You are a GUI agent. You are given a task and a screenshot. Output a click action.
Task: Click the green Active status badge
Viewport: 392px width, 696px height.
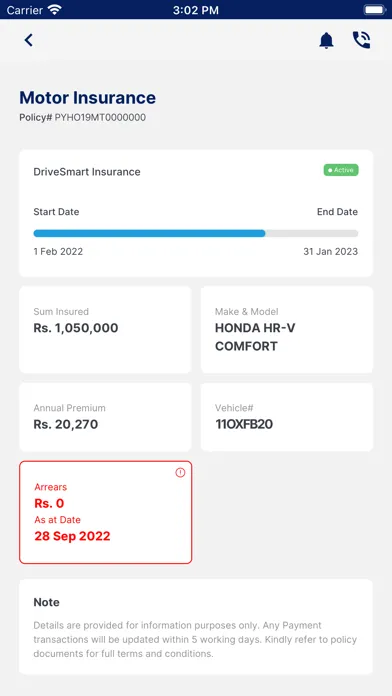341,170
